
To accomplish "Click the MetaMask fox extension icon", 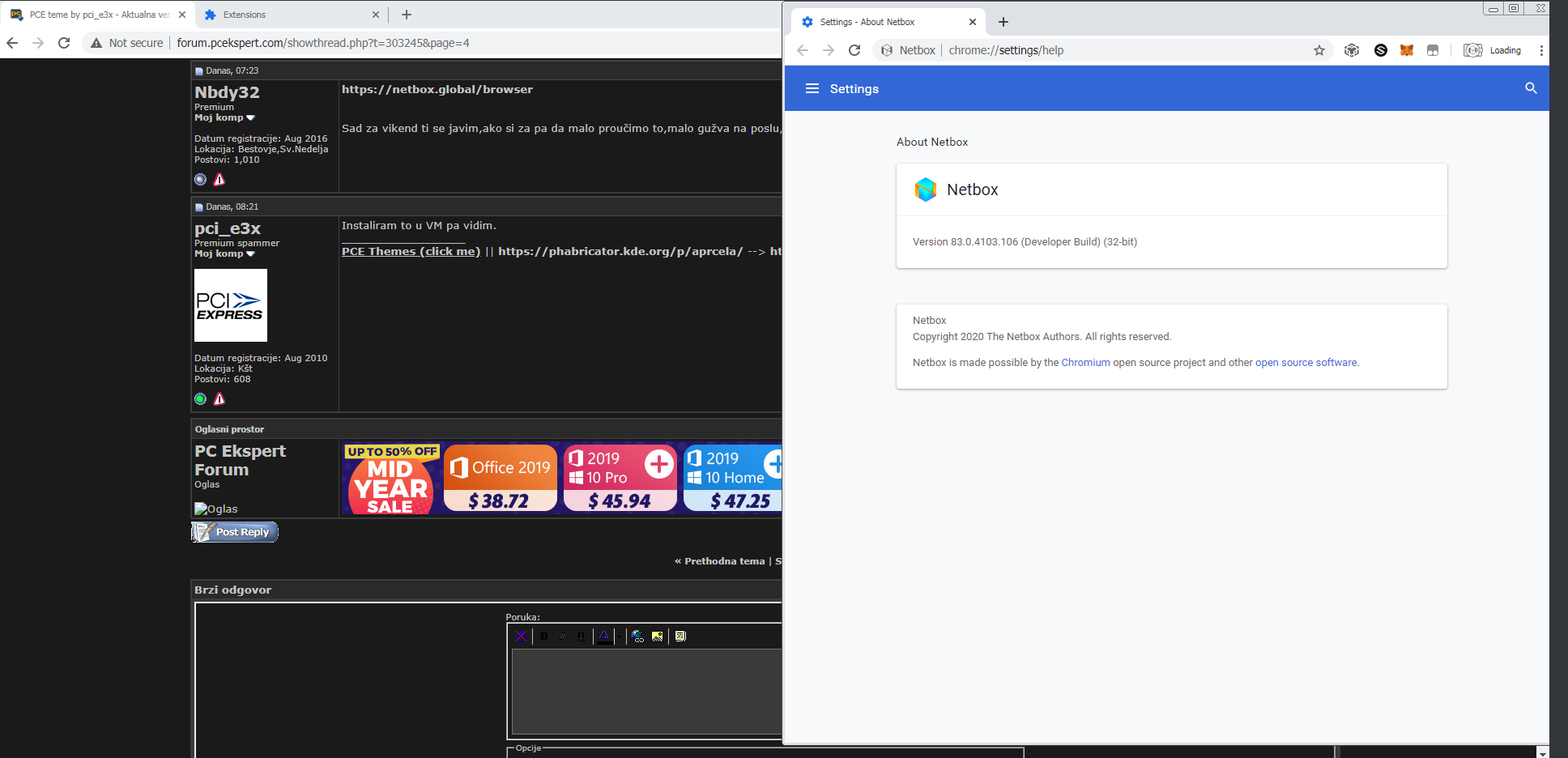I will [x=1407, y=50].
